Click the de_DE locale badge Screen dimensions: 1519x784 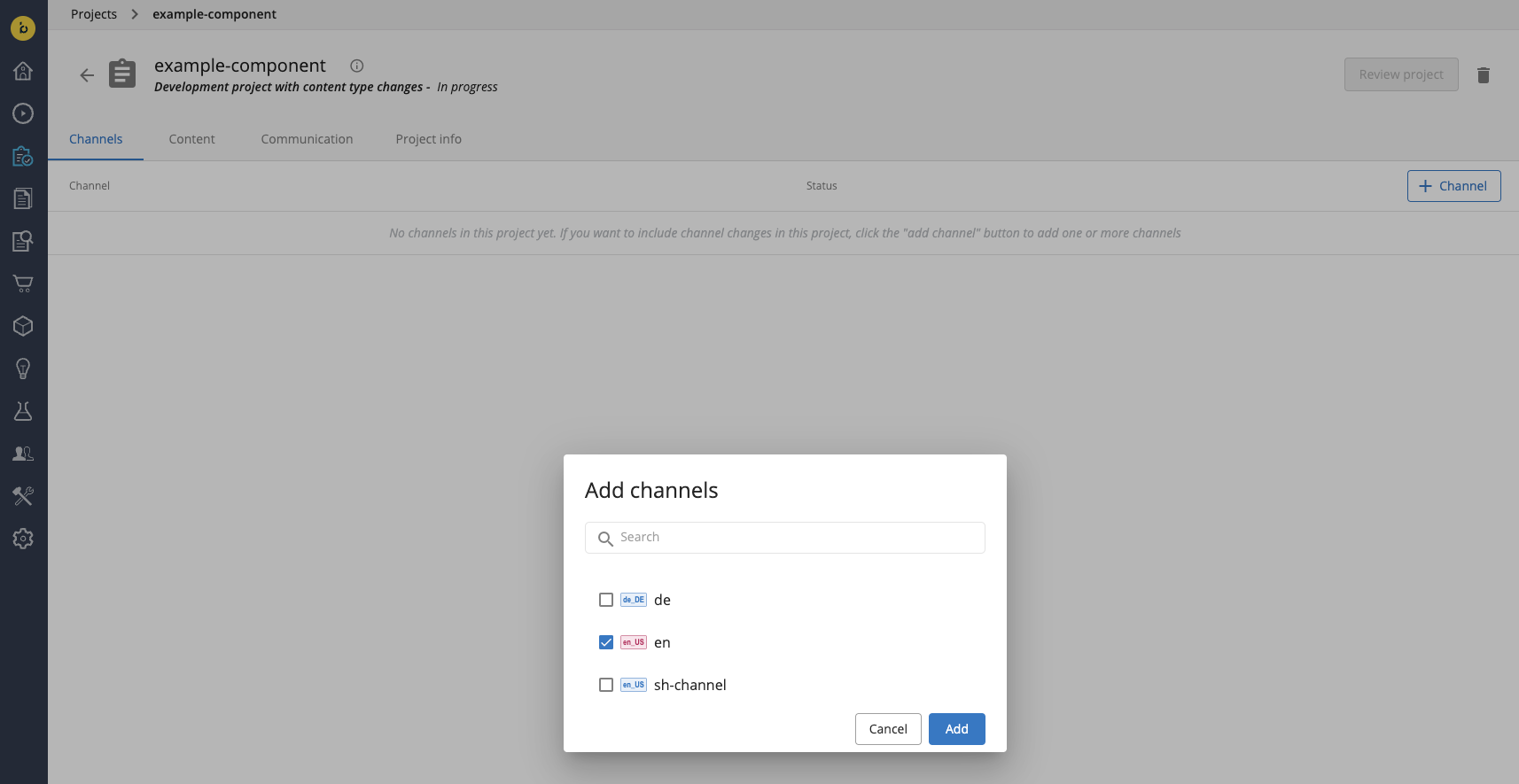pyautogui.click(x=634, y=600)
